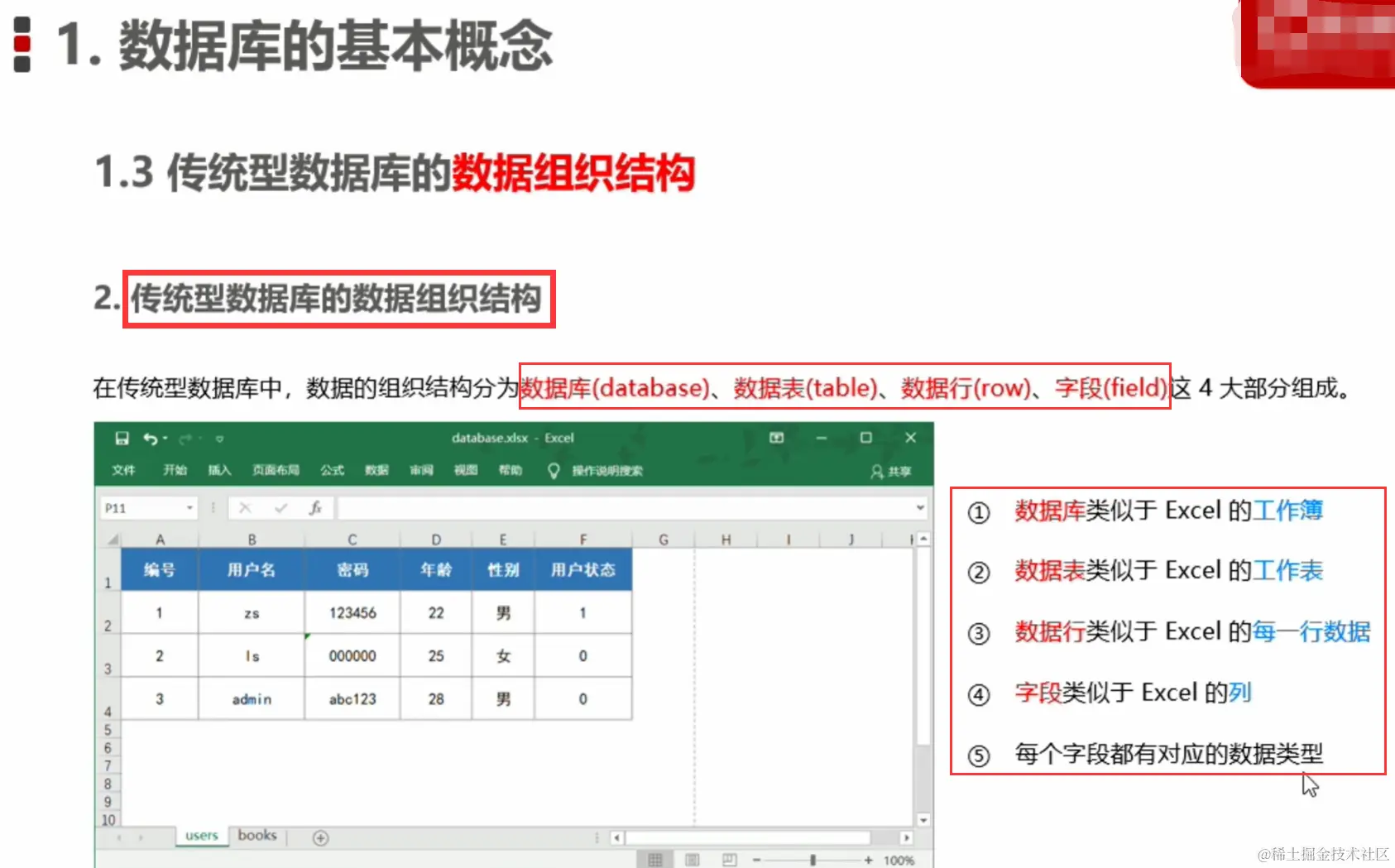Click the 100% zoom level text
1395x868 pixels.
[x=899, y=861]
